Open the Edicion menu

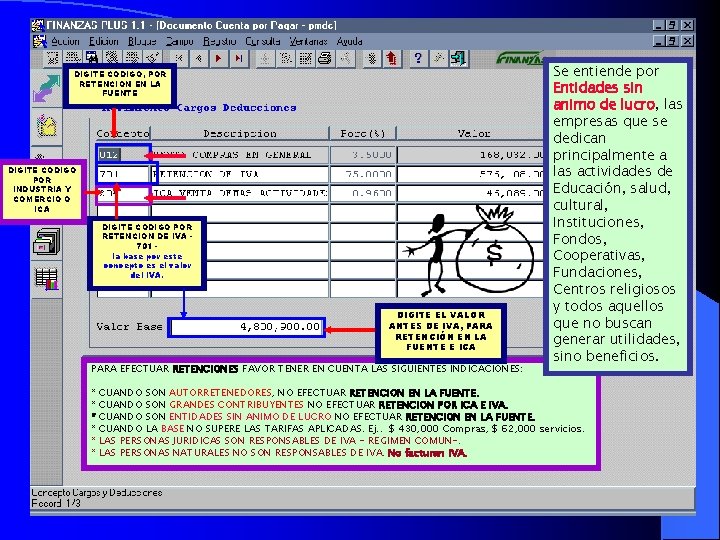point(104,41)
